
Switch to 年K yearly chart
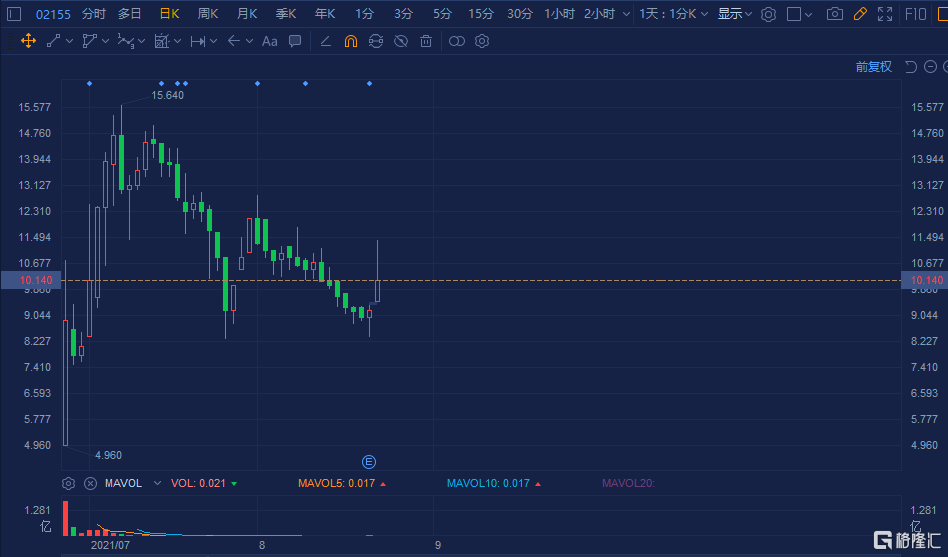[x=325, y=14]
